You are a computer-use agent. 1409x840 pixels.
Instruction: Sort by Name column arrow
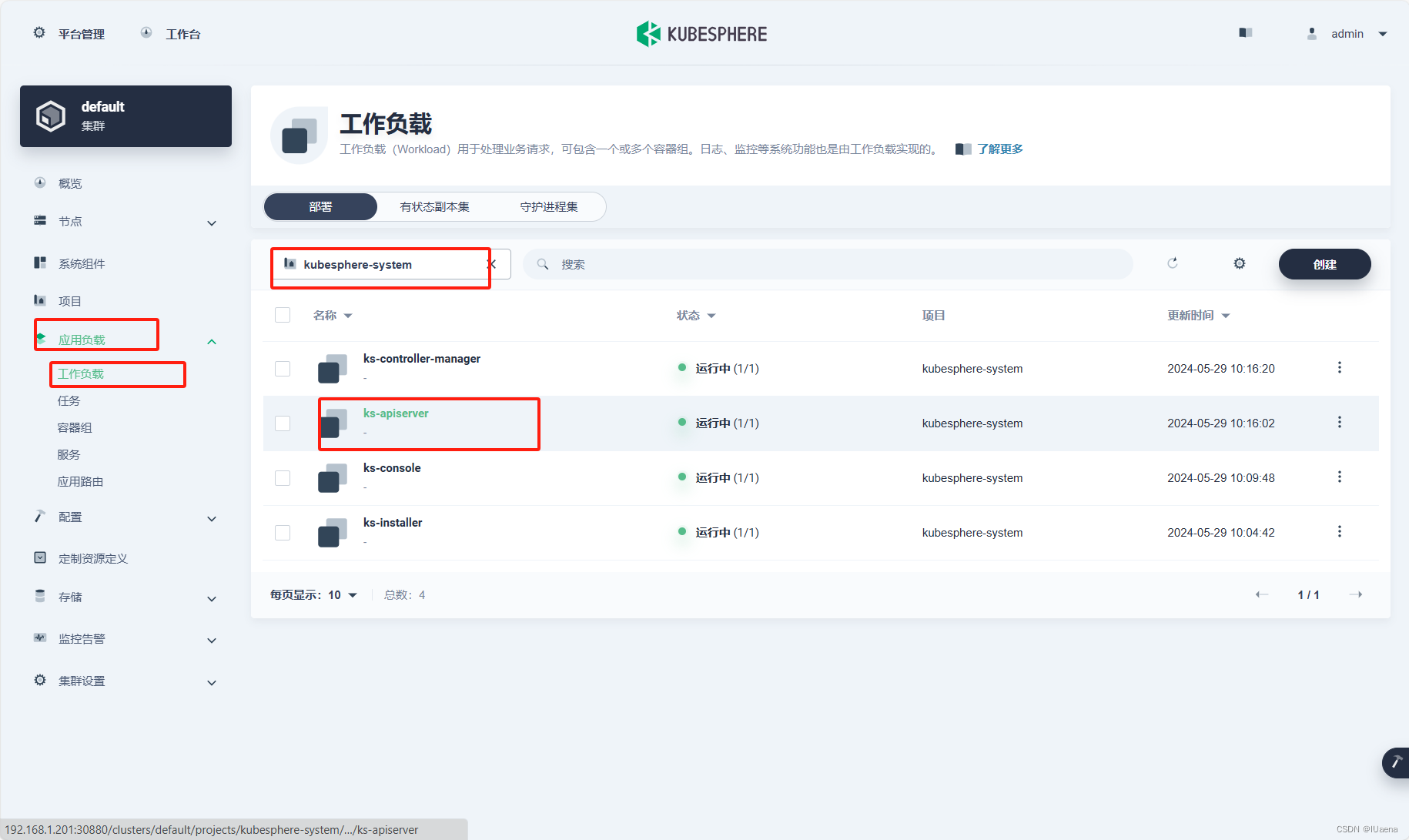(x=348, y=316)
